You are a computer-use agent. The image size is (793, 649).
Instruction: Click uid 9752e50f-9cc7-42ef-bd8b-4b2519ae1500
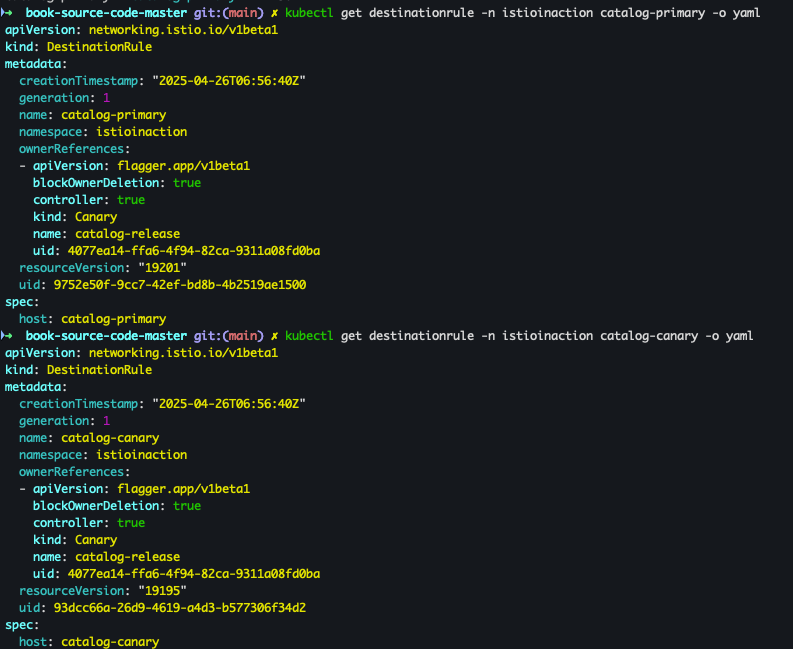tap(180, 285)
